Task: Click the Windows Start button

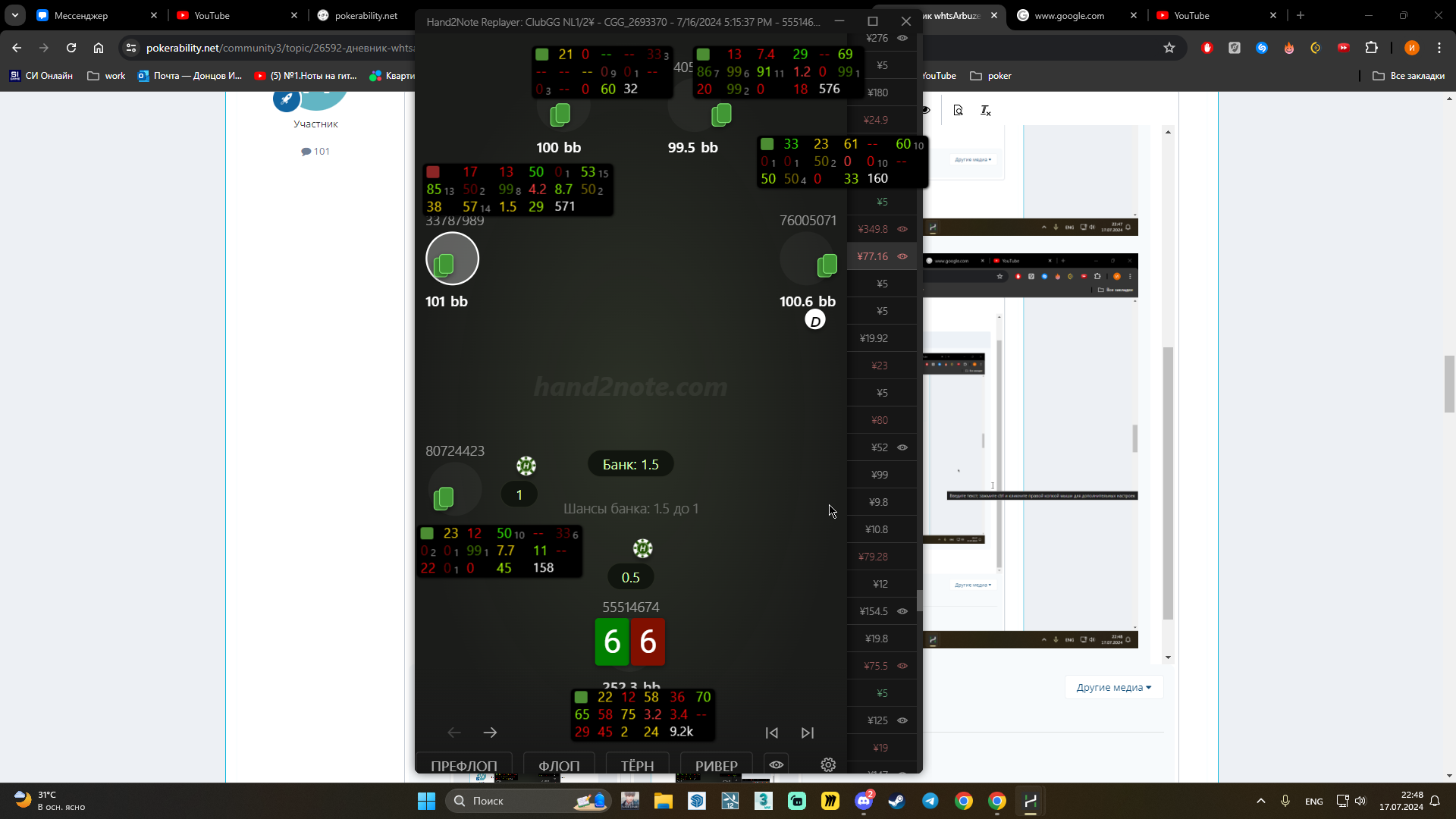Action: 426,801
